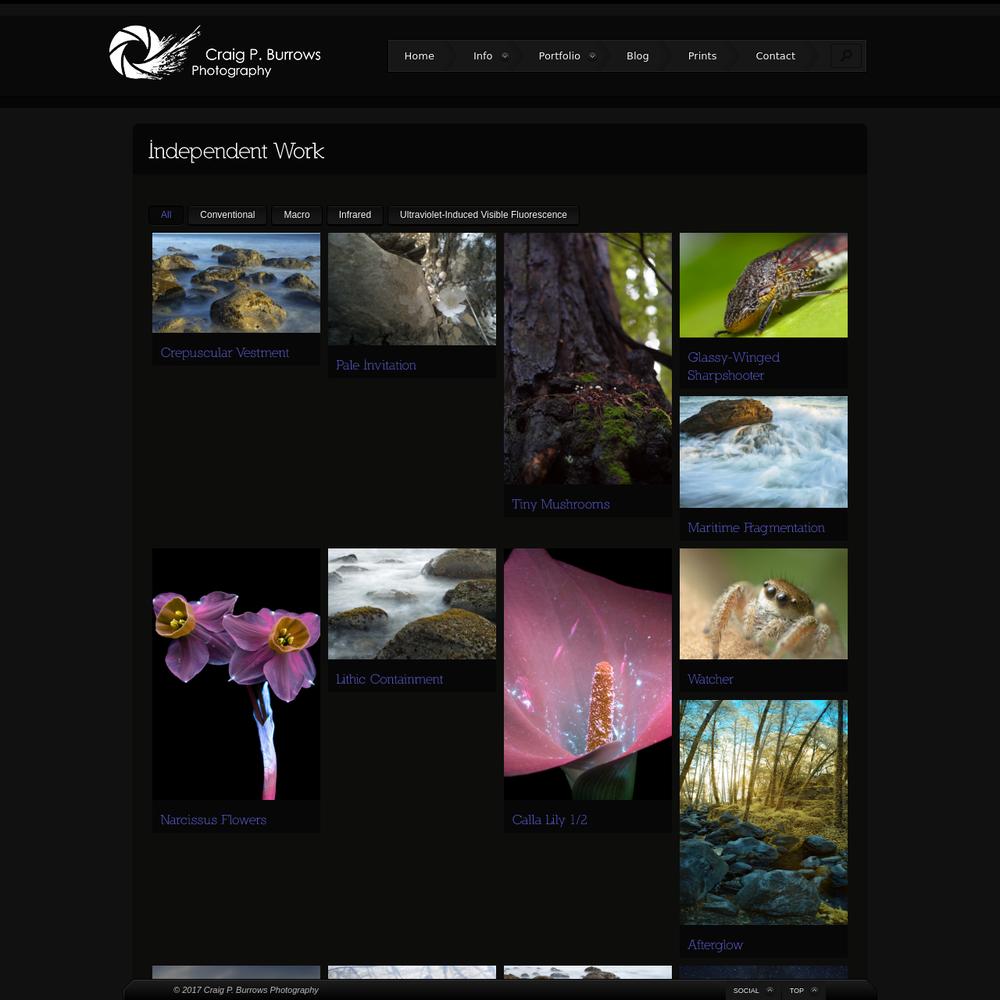Image resolution: width=1000 pixels, height=1000 pixels.
Task: Click the 2017 copyright footer text
Action: [x=246, y=990]
